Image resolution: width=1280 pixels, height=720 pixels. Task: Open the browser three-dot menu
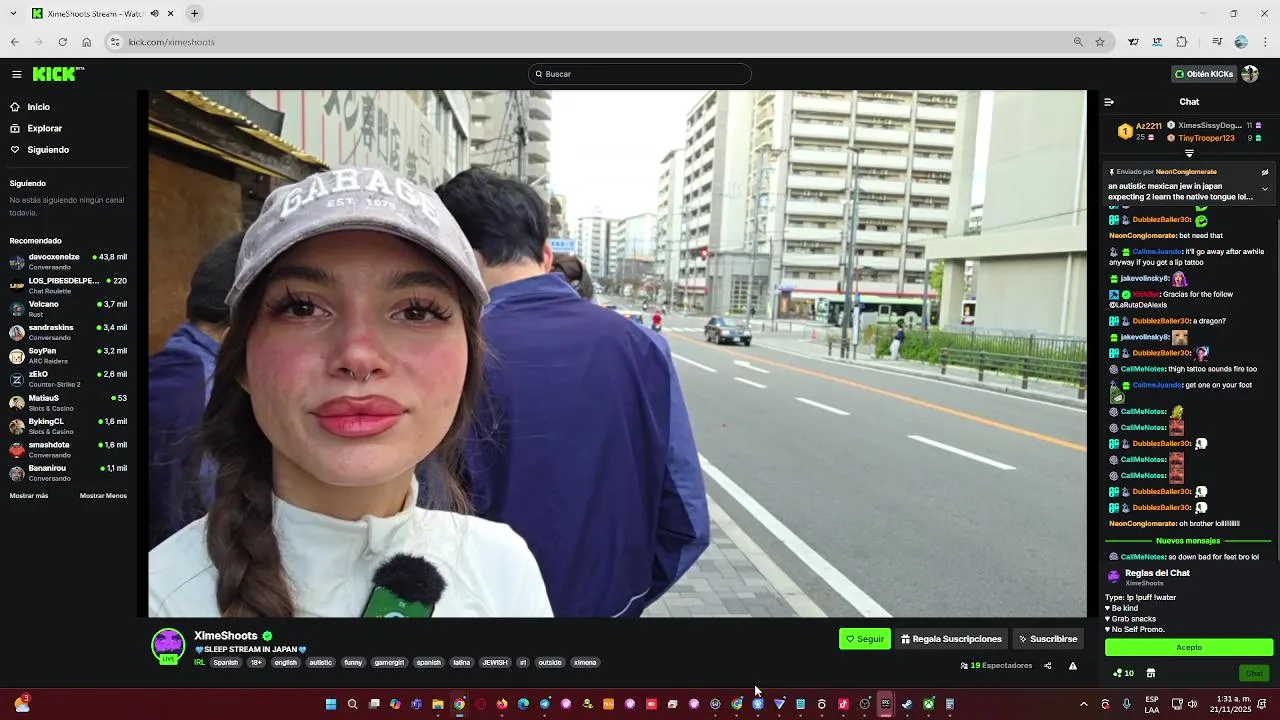click(x=1266, y=42)
